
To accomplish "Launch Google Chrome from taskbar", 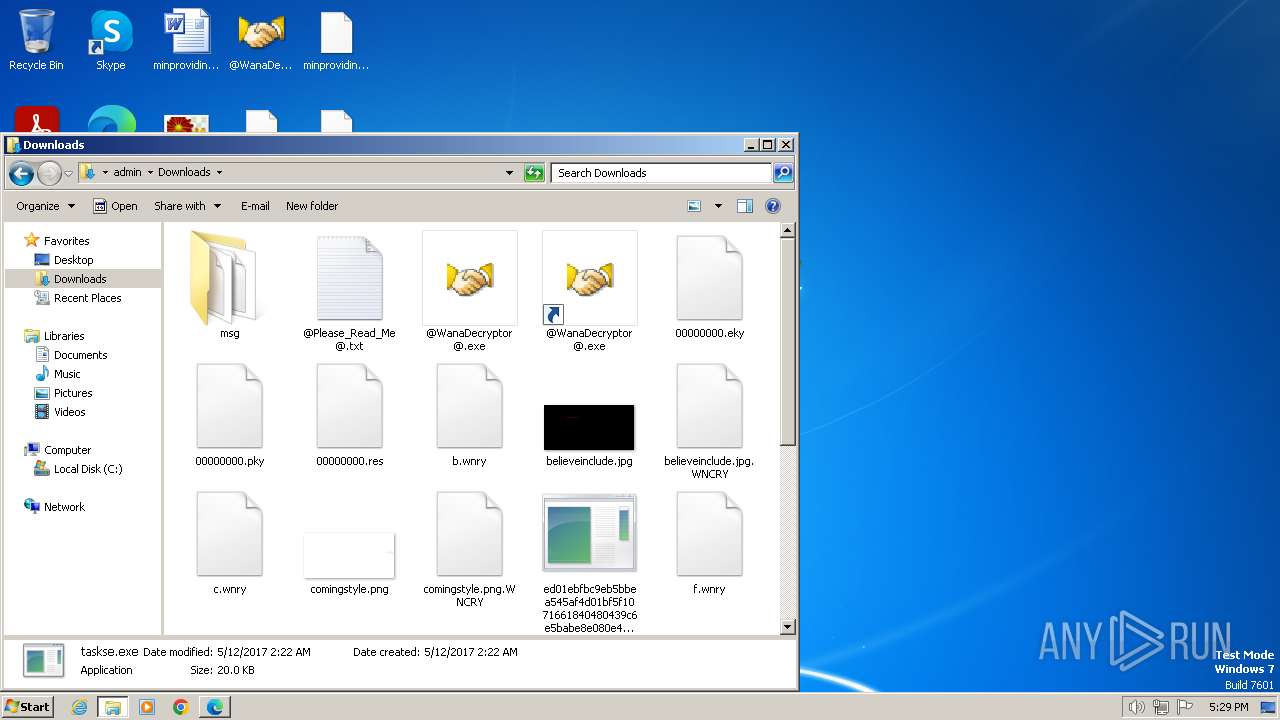I will coord(181,707).
